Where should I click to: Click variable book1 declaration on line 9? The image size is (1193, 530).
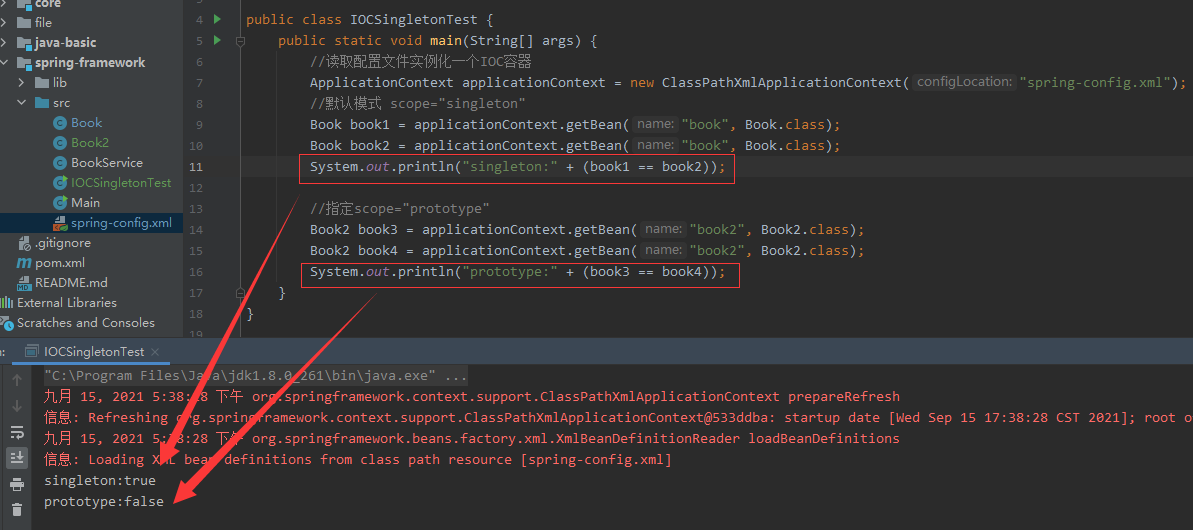coord(370,125)
